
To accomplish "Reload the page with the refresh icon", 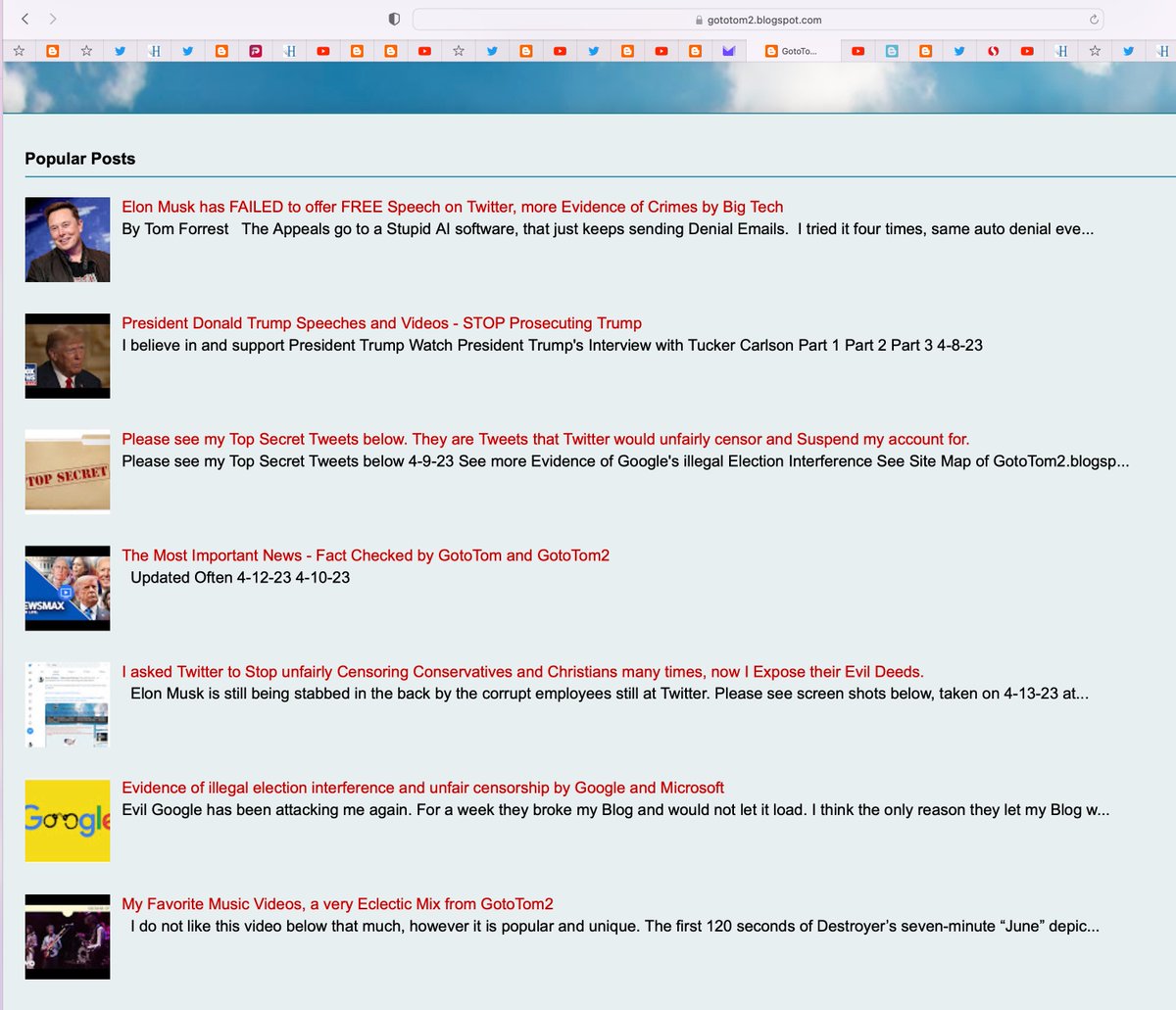I will pos(1094,20).
